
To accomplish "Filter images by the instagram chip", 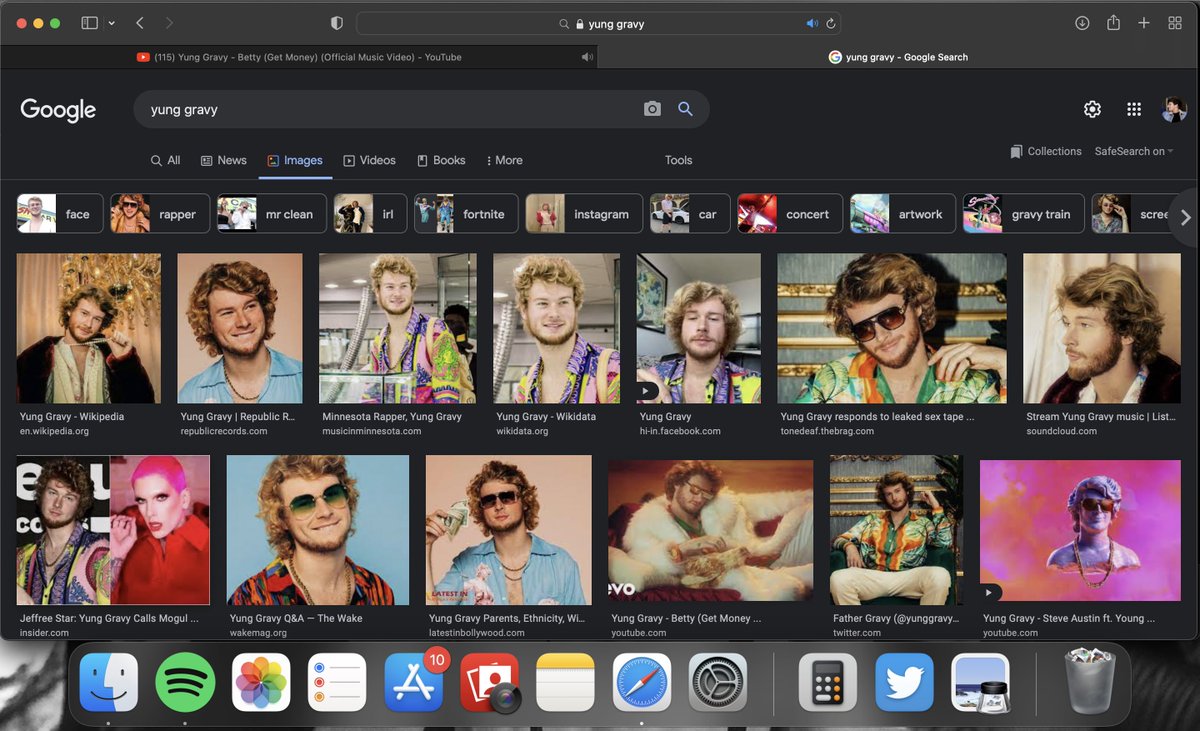I will coord(584,214).
